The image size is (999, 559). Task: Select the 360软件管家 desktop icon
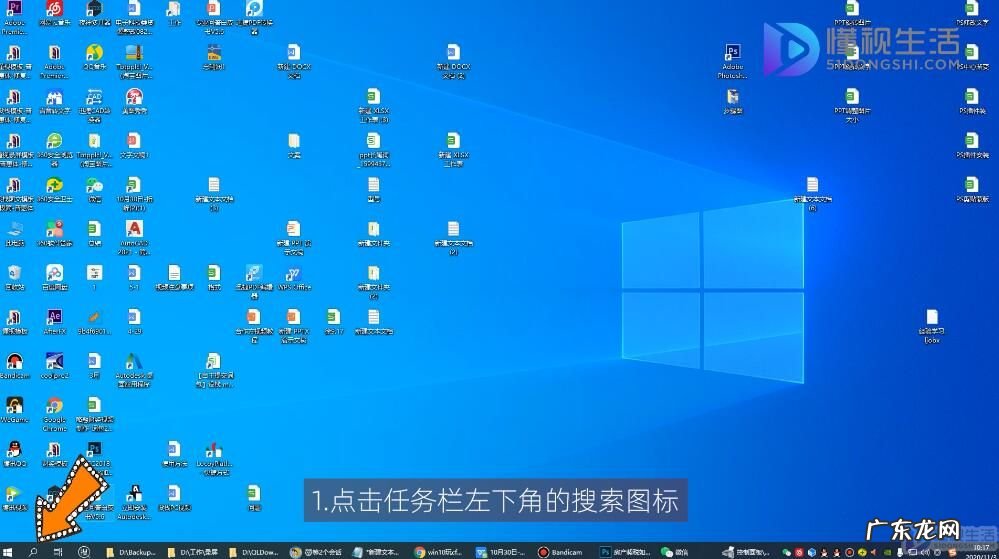(x=54, y=233)
